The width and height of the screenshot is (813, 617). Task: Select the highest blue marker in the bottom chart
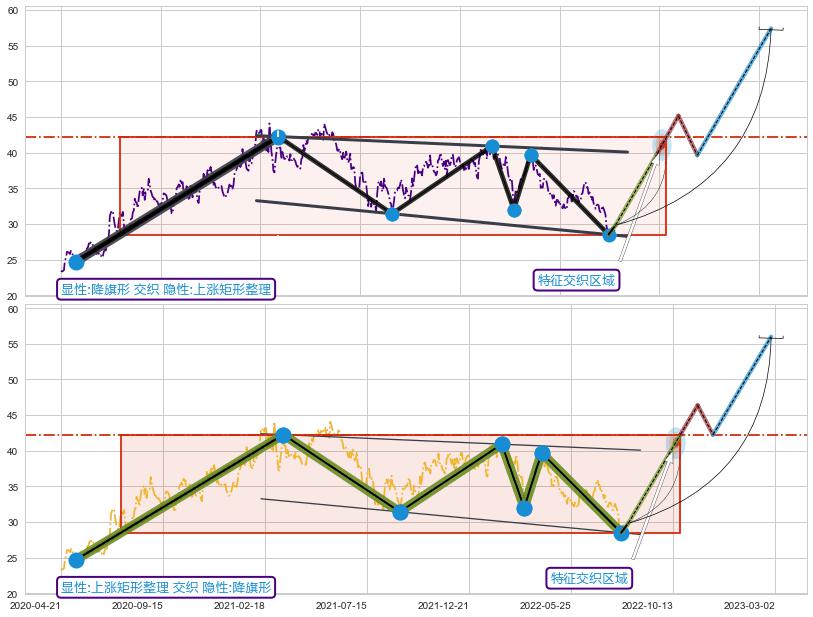tap(283, 435)
